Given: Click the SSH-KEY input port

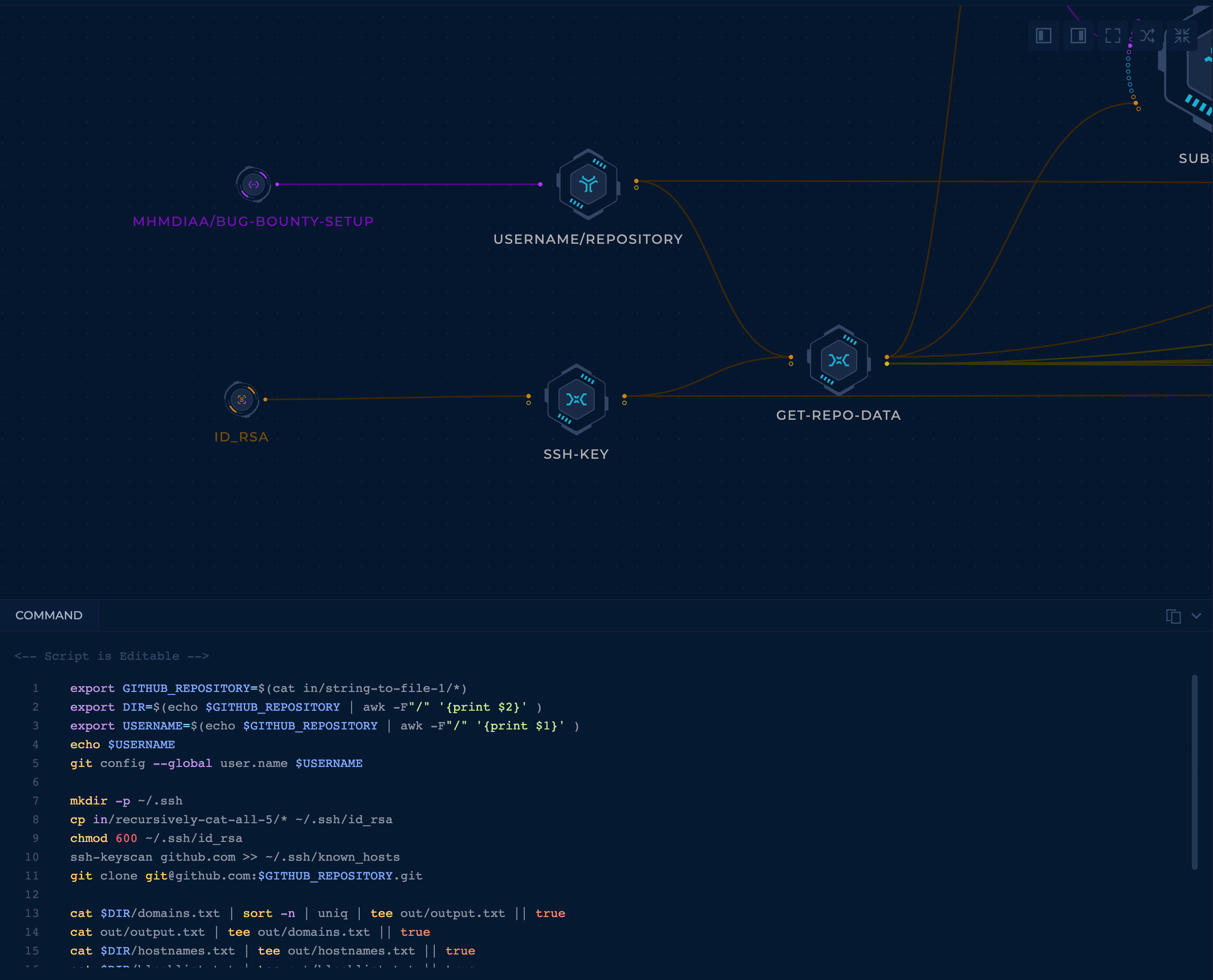Looking at the screenshot, I should tap(529, 396).
